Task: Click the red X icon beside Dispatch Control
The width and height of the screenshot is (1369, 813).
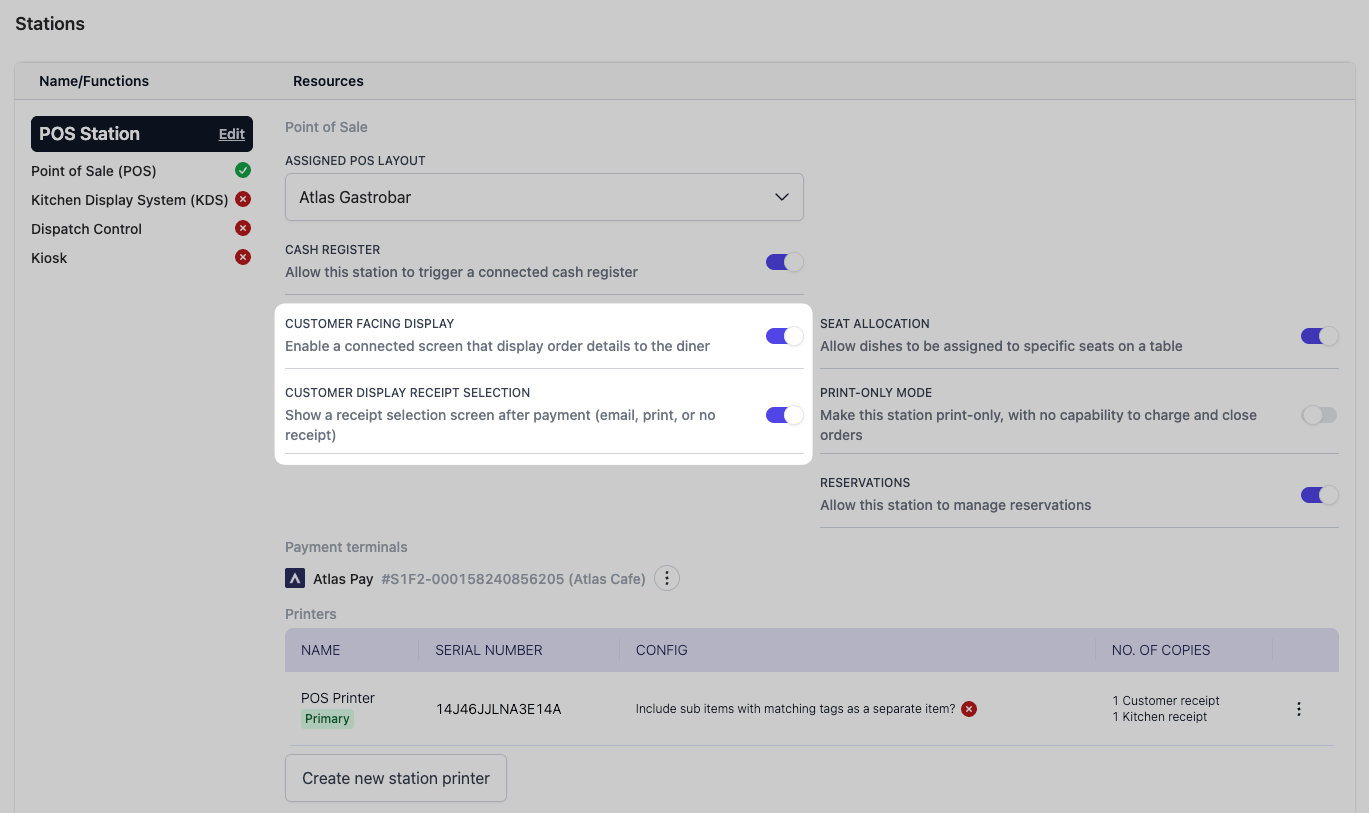Action: tap(243, 229)
